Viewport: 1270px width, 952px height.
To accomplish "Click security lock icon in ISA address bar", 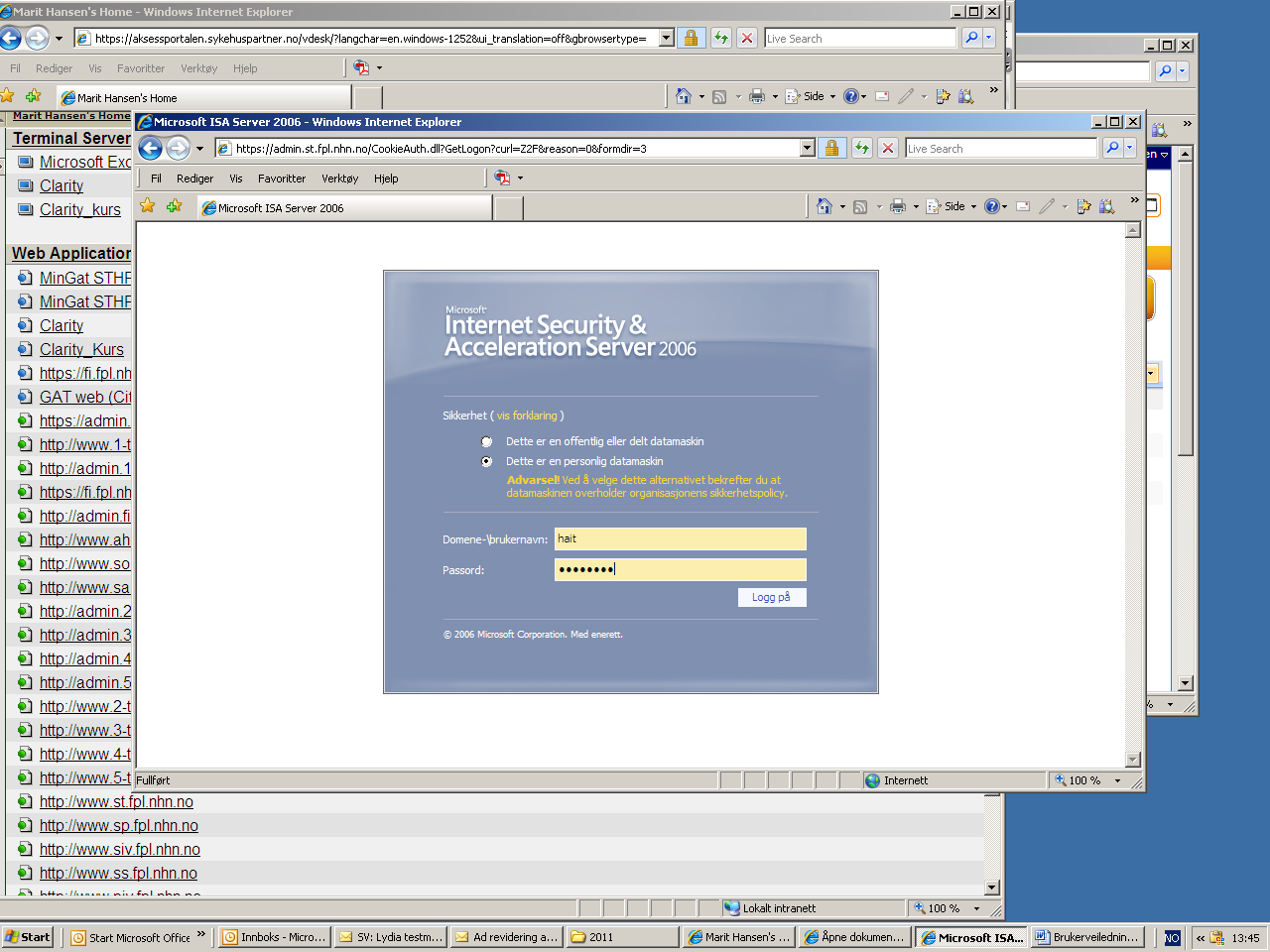I will pyautogui.click(x=831, y=148).
